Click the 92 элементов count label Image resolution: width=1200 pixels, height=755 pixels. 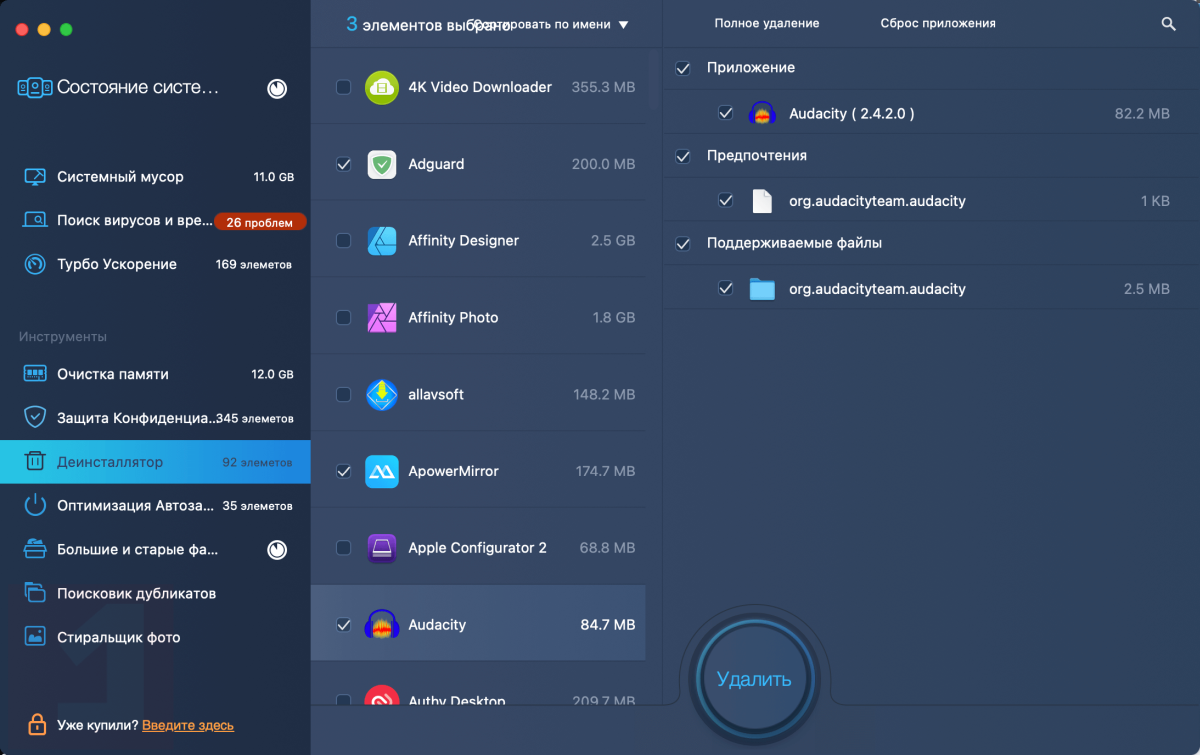tap(257, 463)
